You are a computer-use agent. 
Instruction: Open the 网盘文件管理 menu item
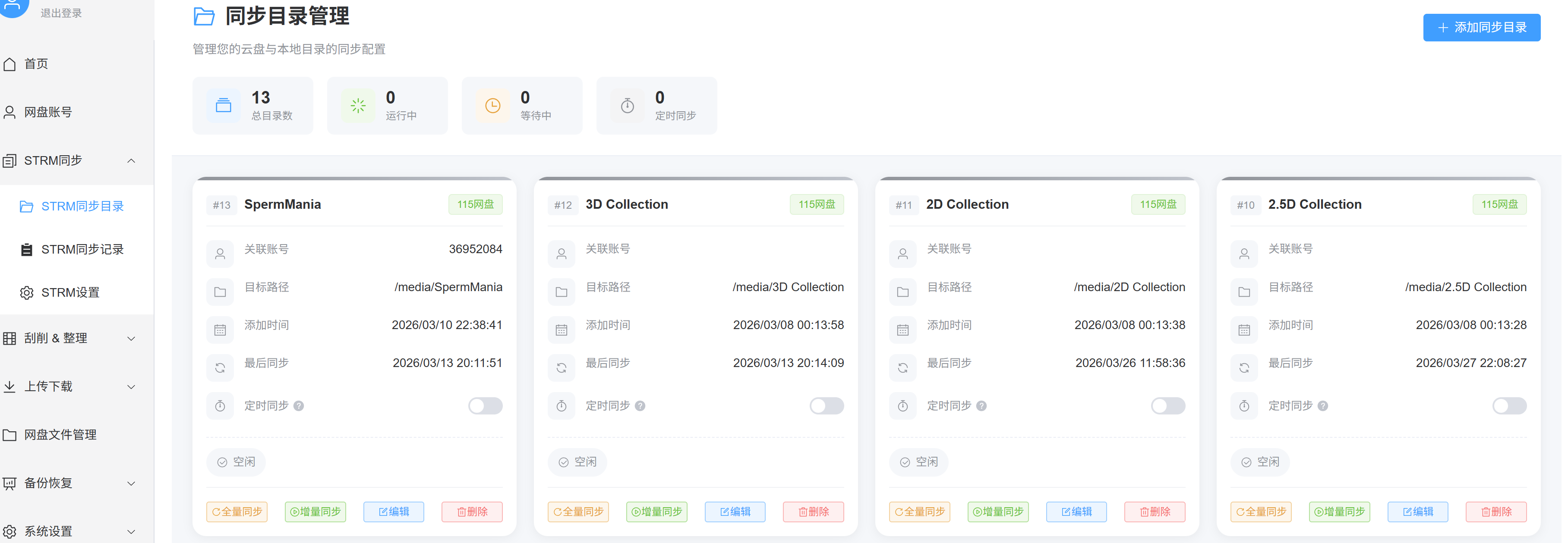(60, 435)
